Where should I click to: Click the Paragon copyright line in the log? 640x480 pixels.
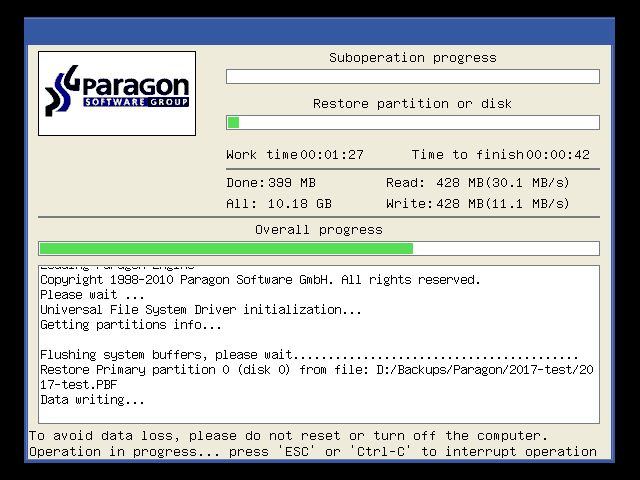click(x=260, y=280)
